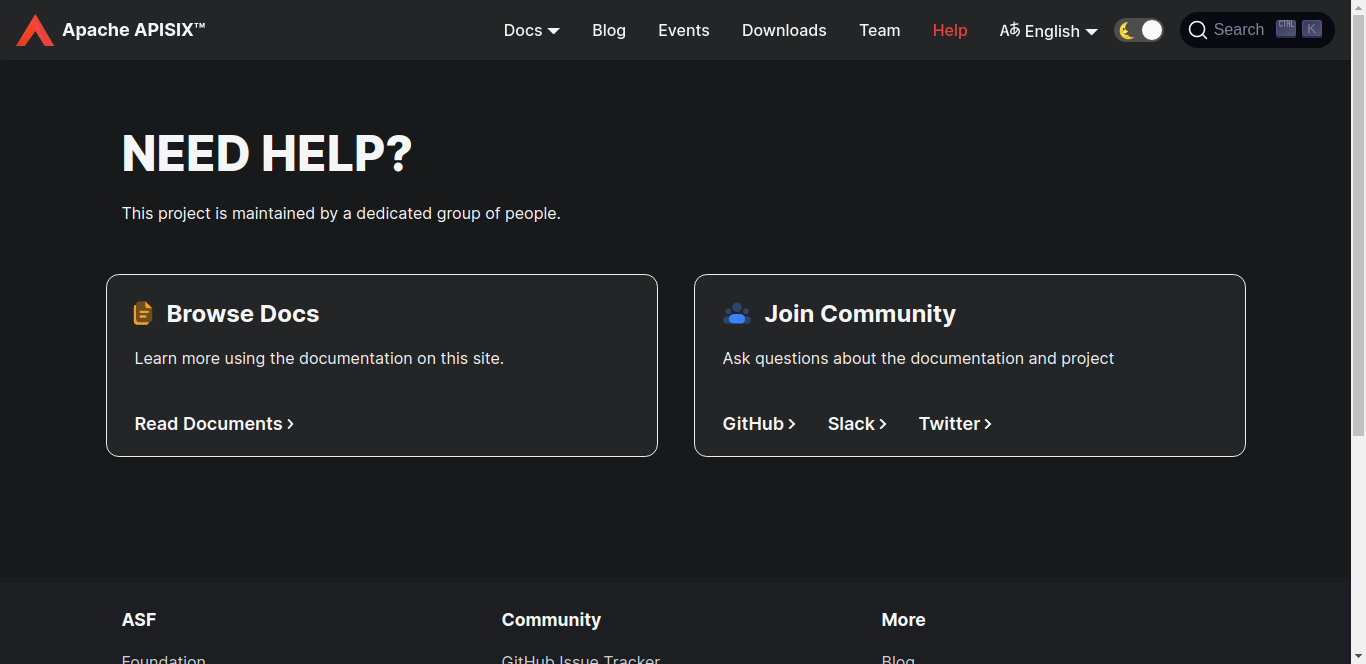Click the Apache APISIX logo icon

(35, 30)
